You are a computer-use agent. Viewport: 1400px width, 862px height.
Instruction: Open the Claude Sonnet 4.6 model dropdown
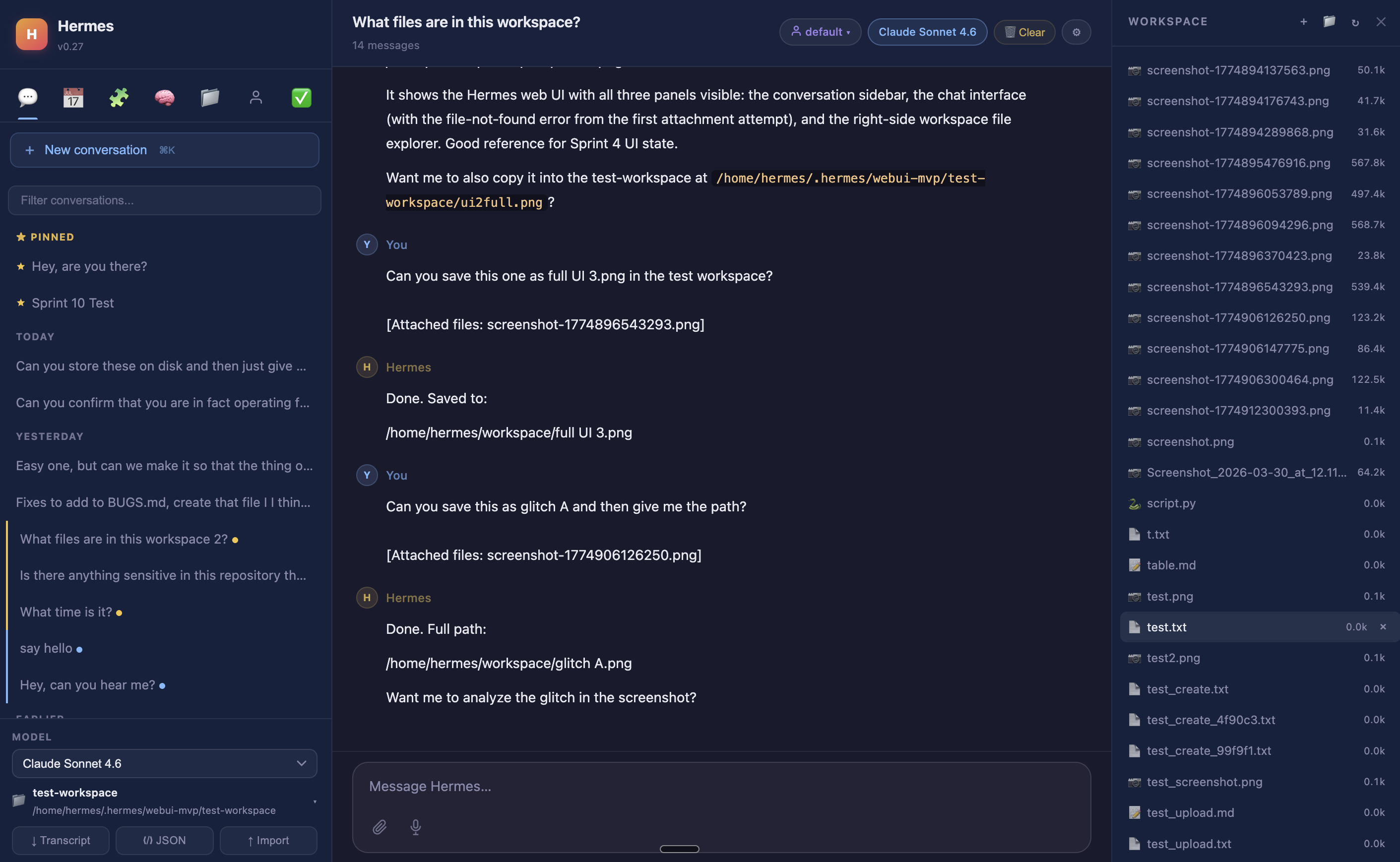click(x=164, y=763)
